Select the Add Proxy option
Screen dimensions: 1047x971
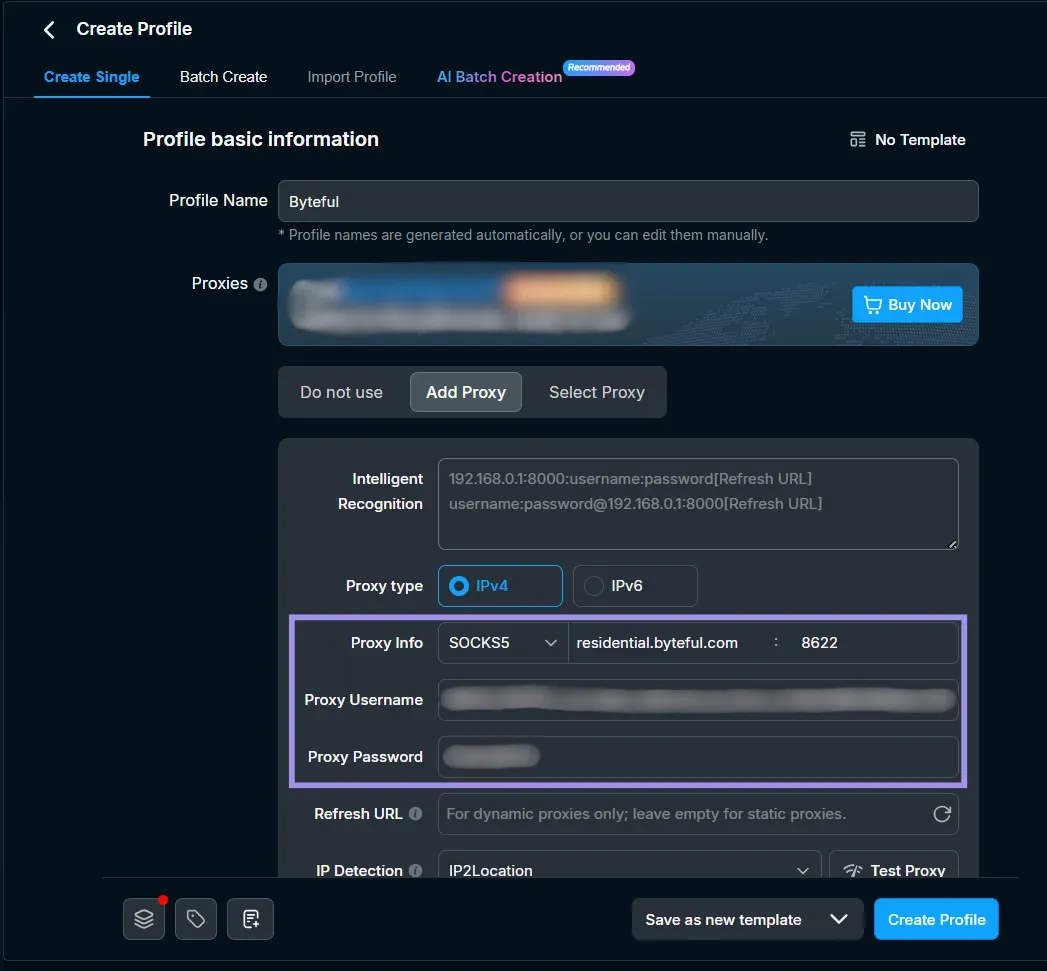tap(465, 392)
